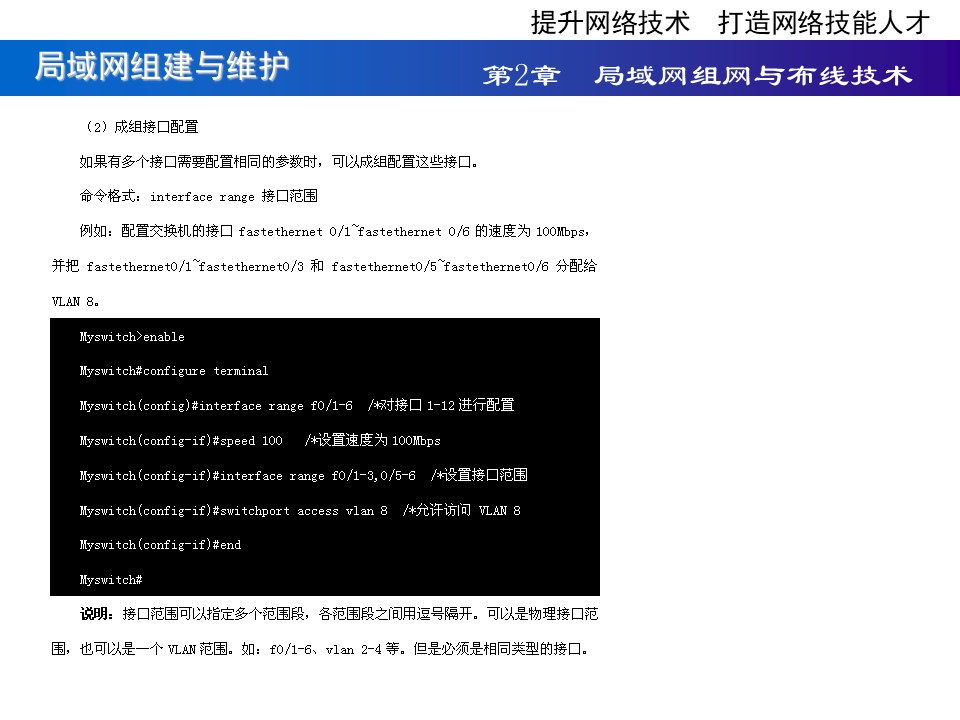Click the terminal line Myswitch>enable
The width and height of the screenshot is (960, 720).
point(132,337)
